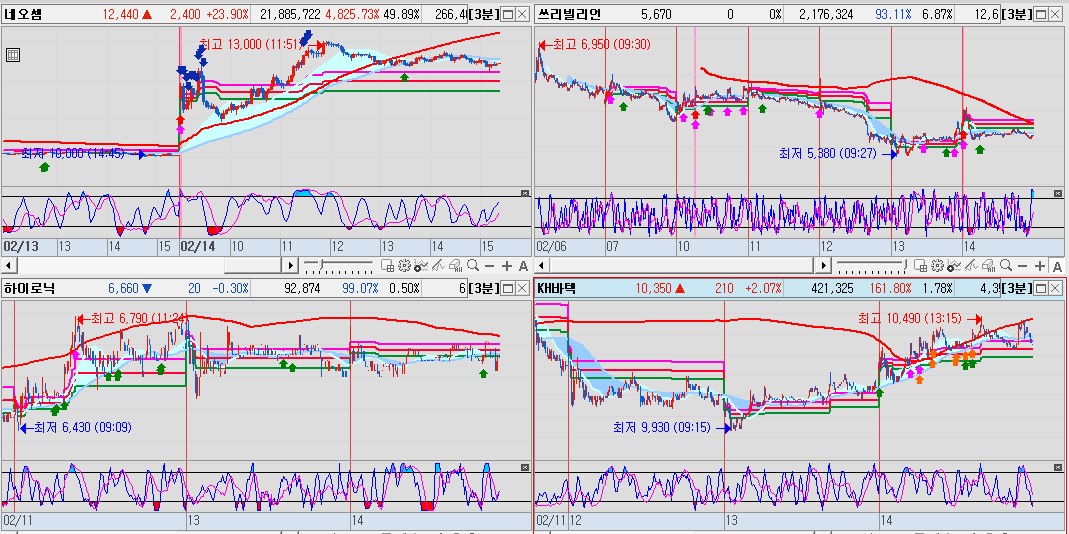
Task: Click 네오셈 volume 21,885,722
Action: click(291, 14)
